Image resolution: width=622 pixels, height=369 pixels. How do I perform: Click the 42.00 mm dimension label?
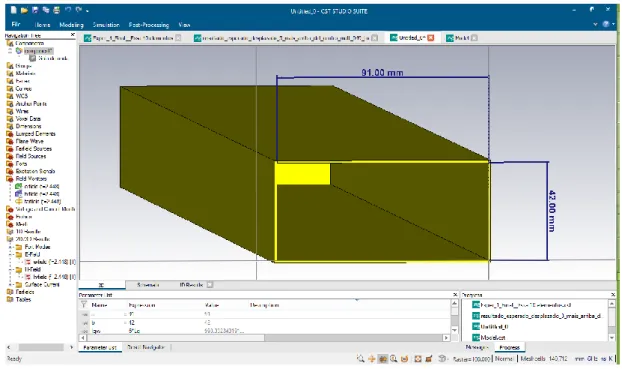[x=552, y=211]
